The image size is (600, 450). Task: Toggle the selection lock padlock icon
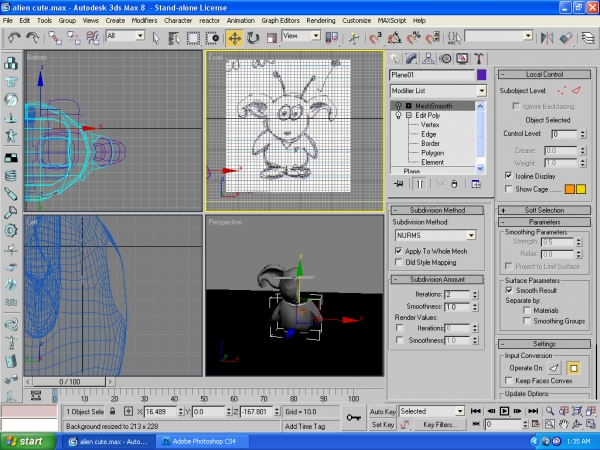[x=112, y=411]
